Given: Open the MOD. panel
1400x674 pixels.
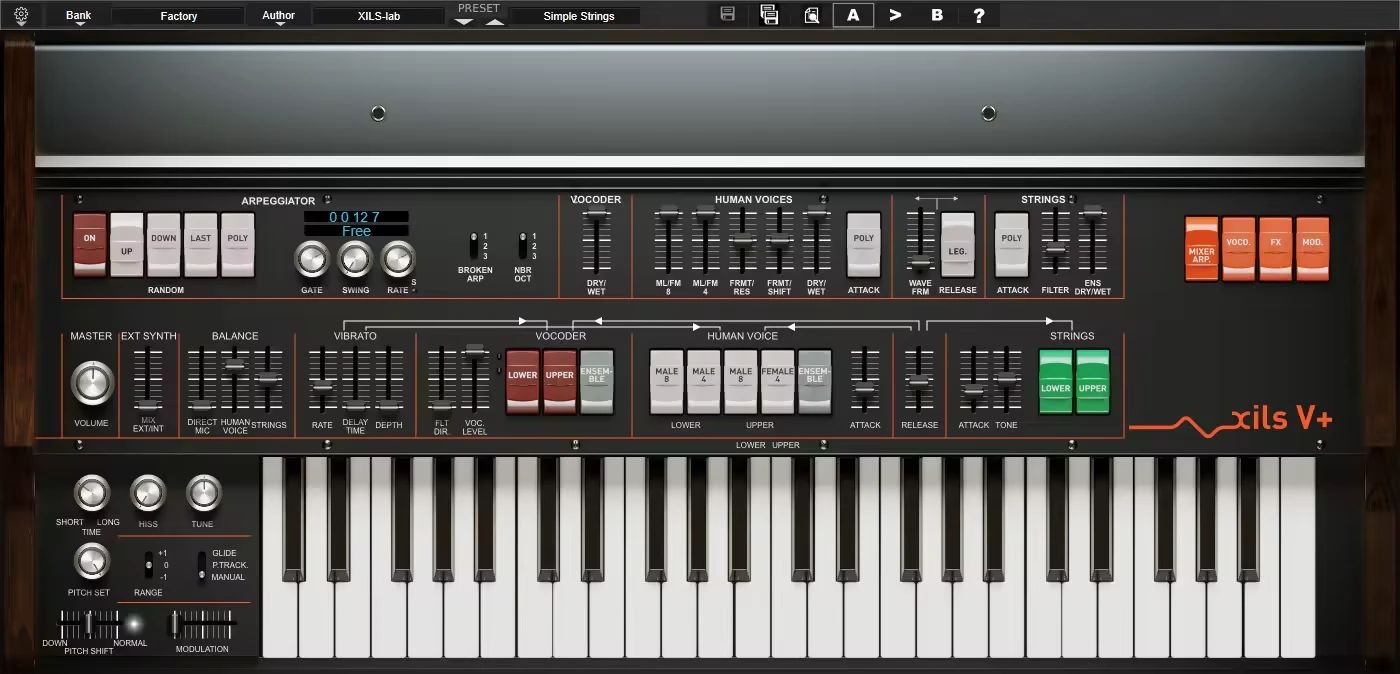Looking at the screenshot, I should pos(1313,249).
